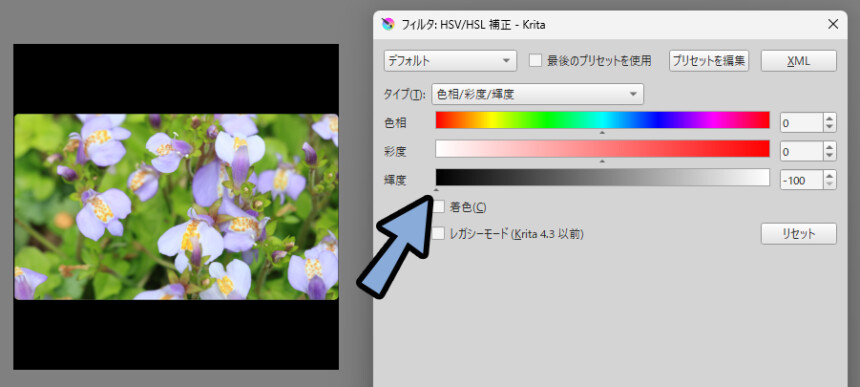Decrease 彩度 value with down stepper arrow

click(830, 156)
